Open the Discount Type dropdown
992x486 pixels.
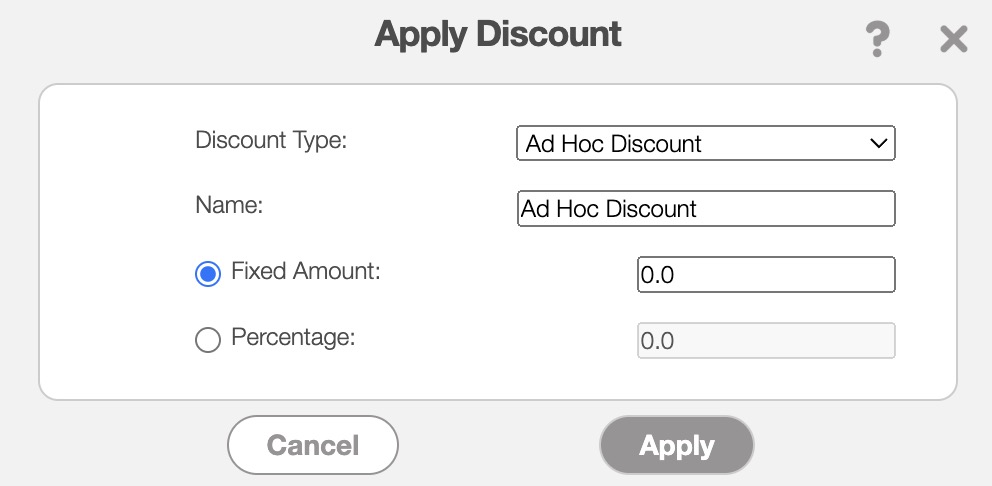coord(705,143)
